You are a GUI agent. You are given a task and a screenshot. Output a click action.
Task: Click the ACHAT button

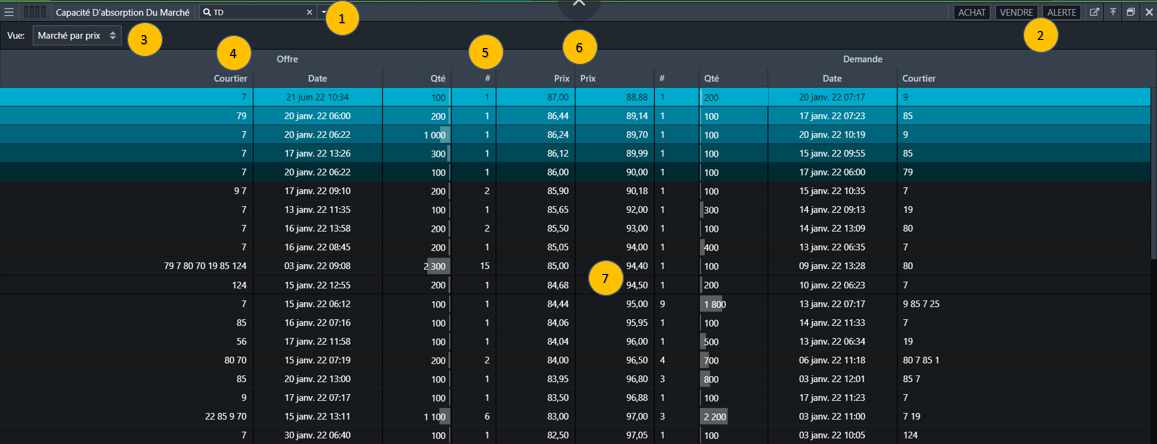click(970, 12)
